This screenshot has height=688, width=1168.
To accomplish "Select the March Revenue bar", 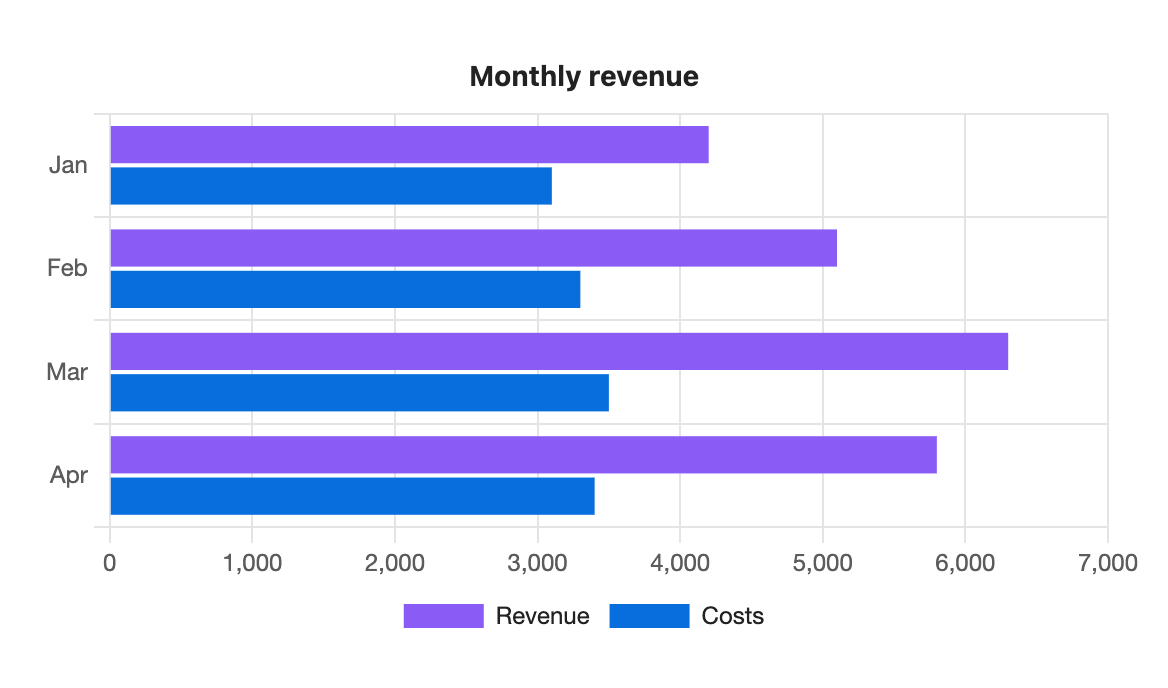I will (x=559, y=351).
